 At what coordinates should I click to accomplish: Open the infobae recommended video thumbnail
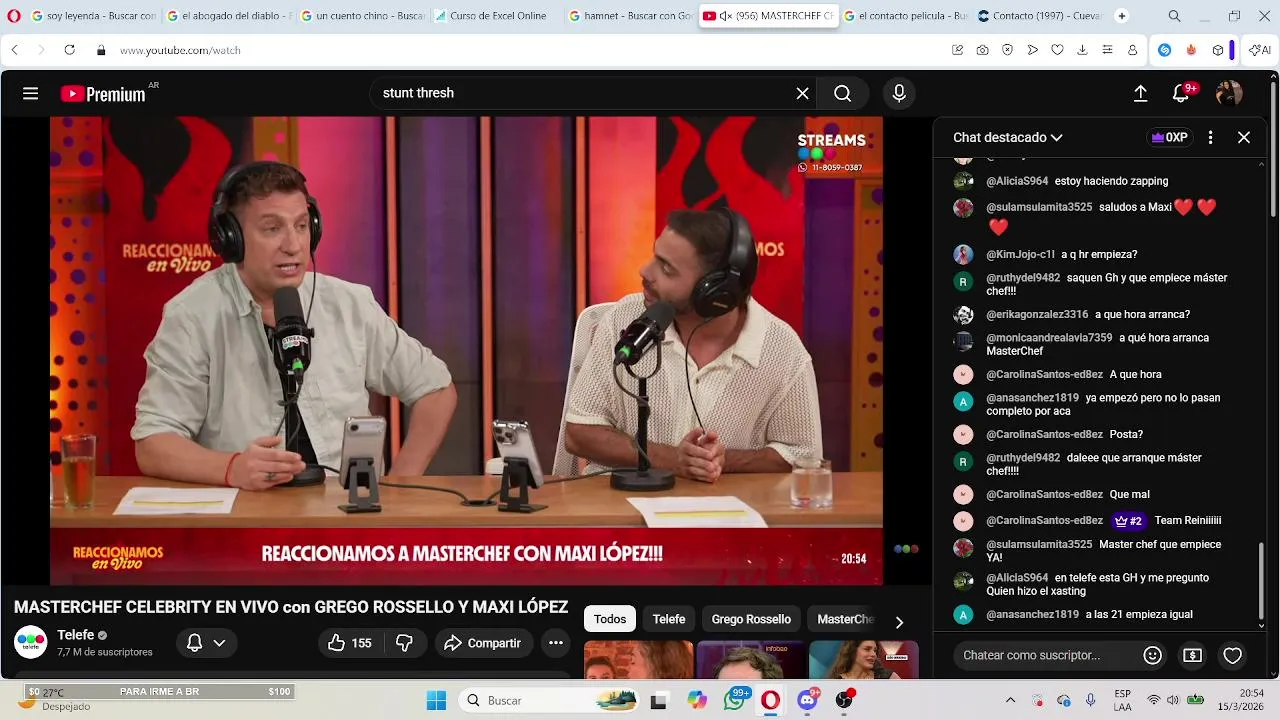[x=750, y=660]
